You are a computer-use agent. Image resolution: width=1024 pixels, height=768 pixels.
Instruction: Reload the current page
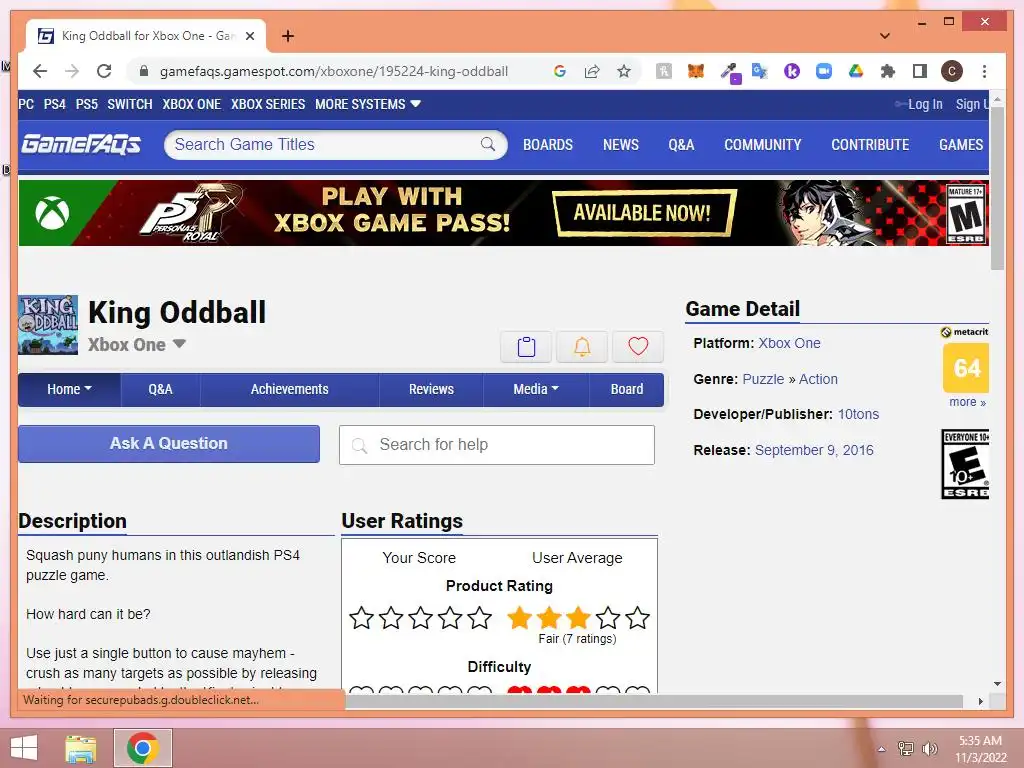click(104, 71)
